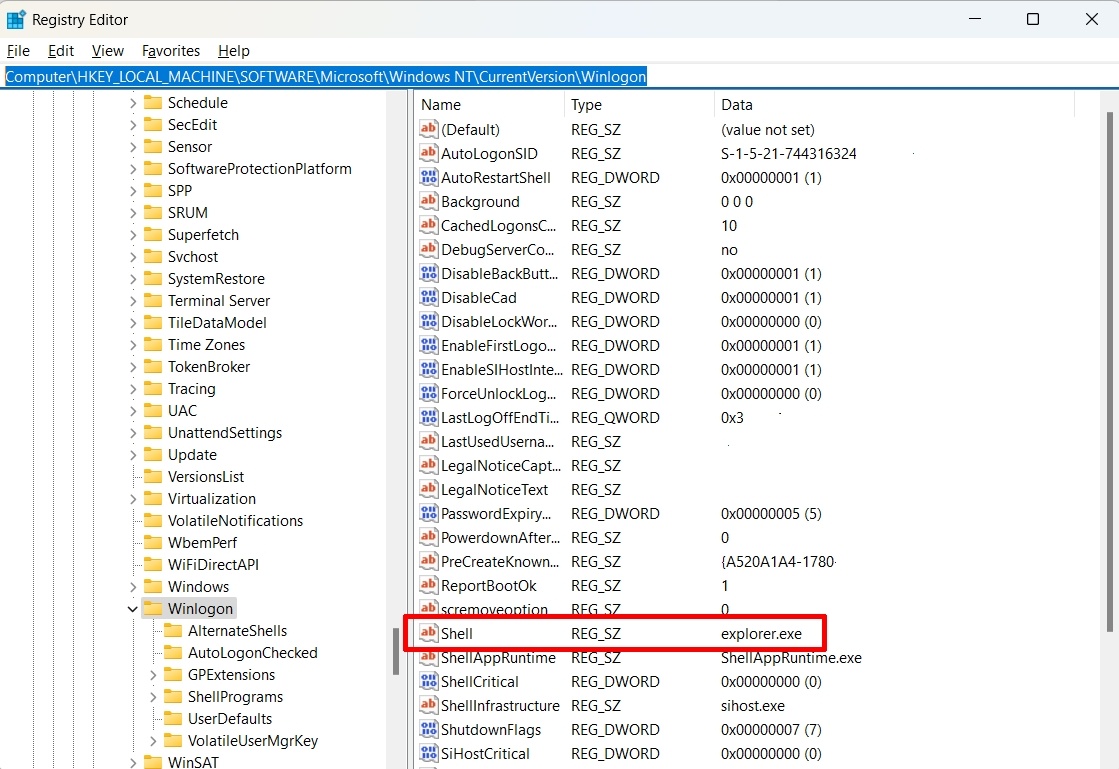The height and width of the screenshot is (769, 1119).
Task: Select the WiFiDirectAPI key
Action: point(213,564)
